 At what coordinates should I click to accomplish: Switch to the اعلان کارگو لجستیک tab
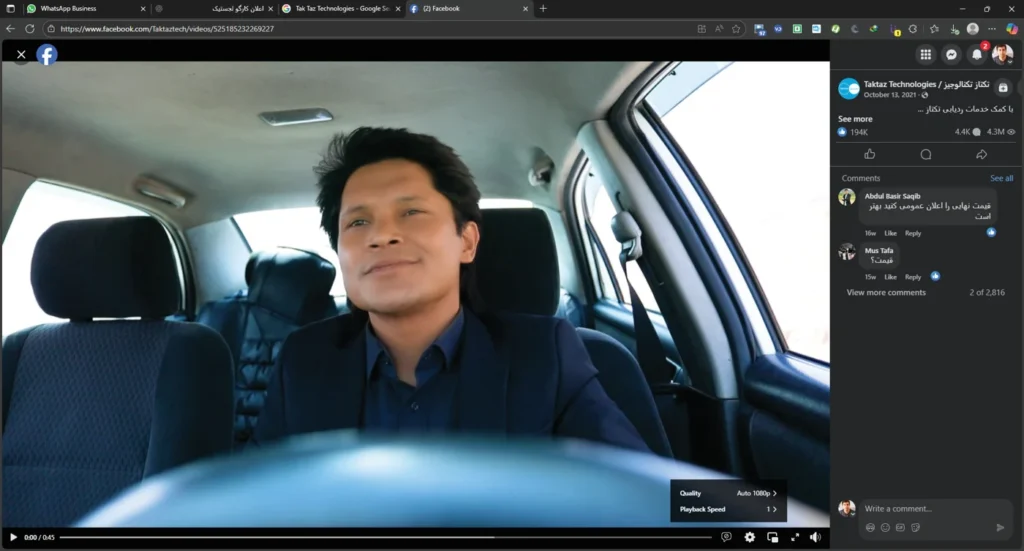coord(212,8)
